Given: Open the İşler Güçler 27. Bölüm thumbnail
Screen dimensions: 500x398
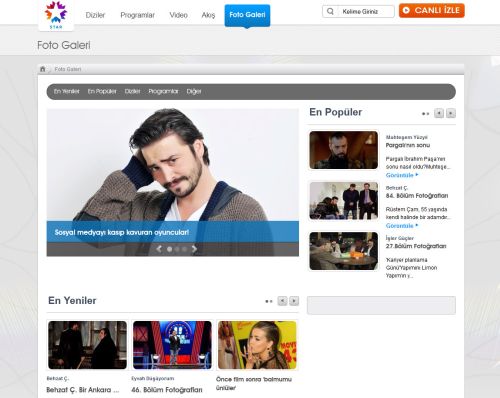Looking at the screenshot, I should (344, 251).
